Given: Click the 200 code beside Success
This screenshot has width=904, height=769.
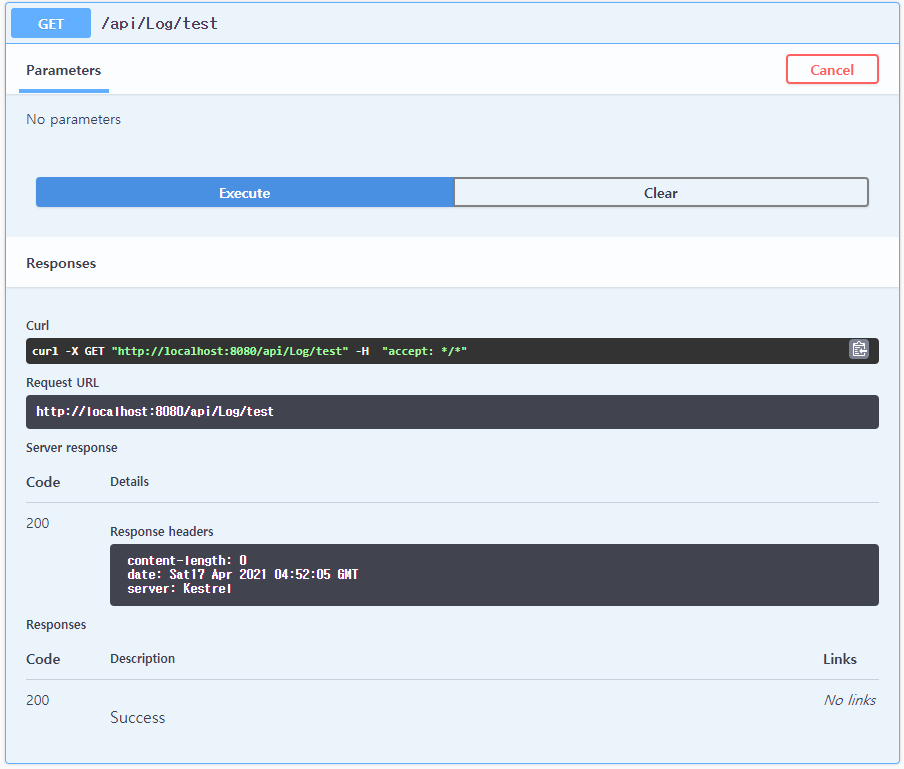Looking at the screenshot, I should tap(37, 700).
